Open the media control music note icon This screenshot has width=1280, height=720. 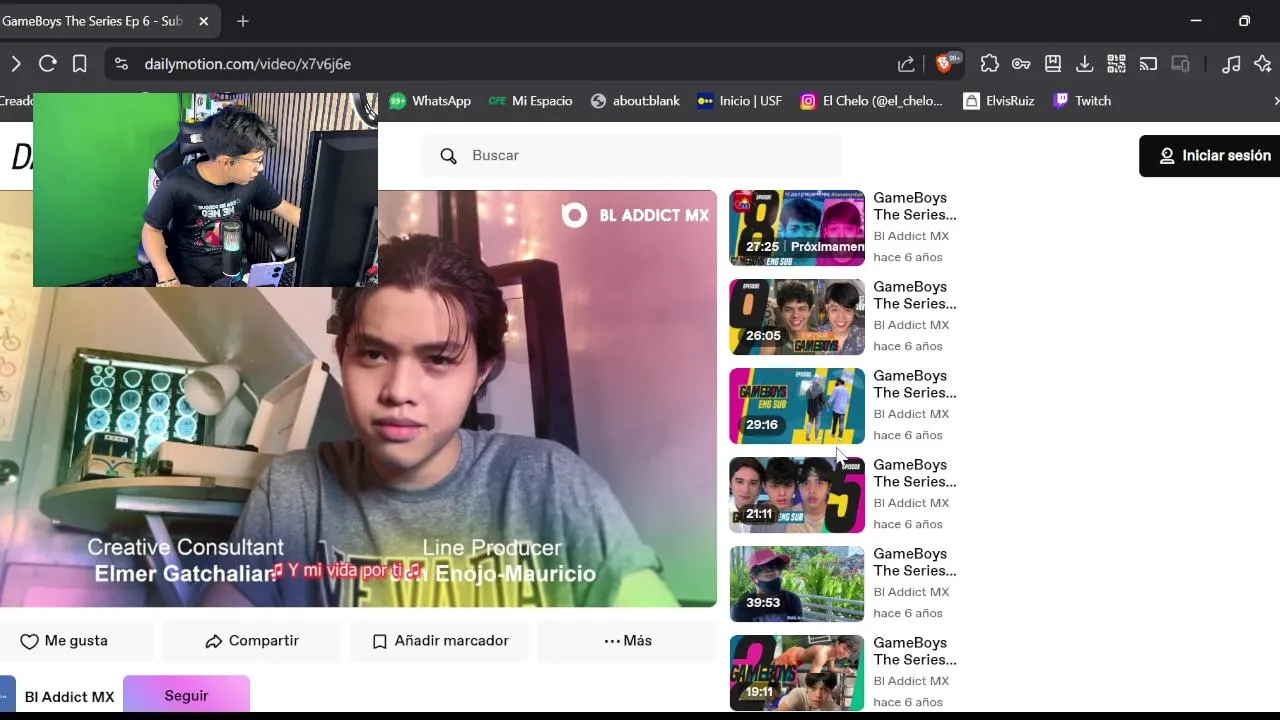click(1231, 64)
